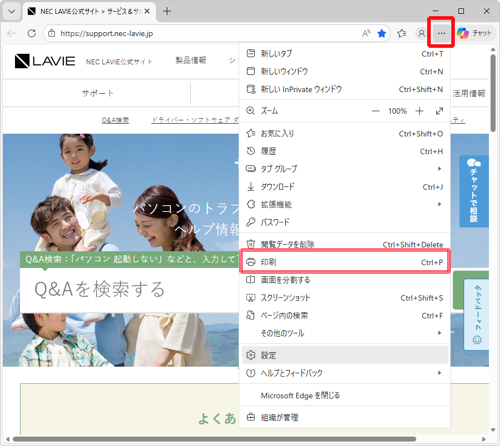Open Q&A検索 link

point(115,120)
